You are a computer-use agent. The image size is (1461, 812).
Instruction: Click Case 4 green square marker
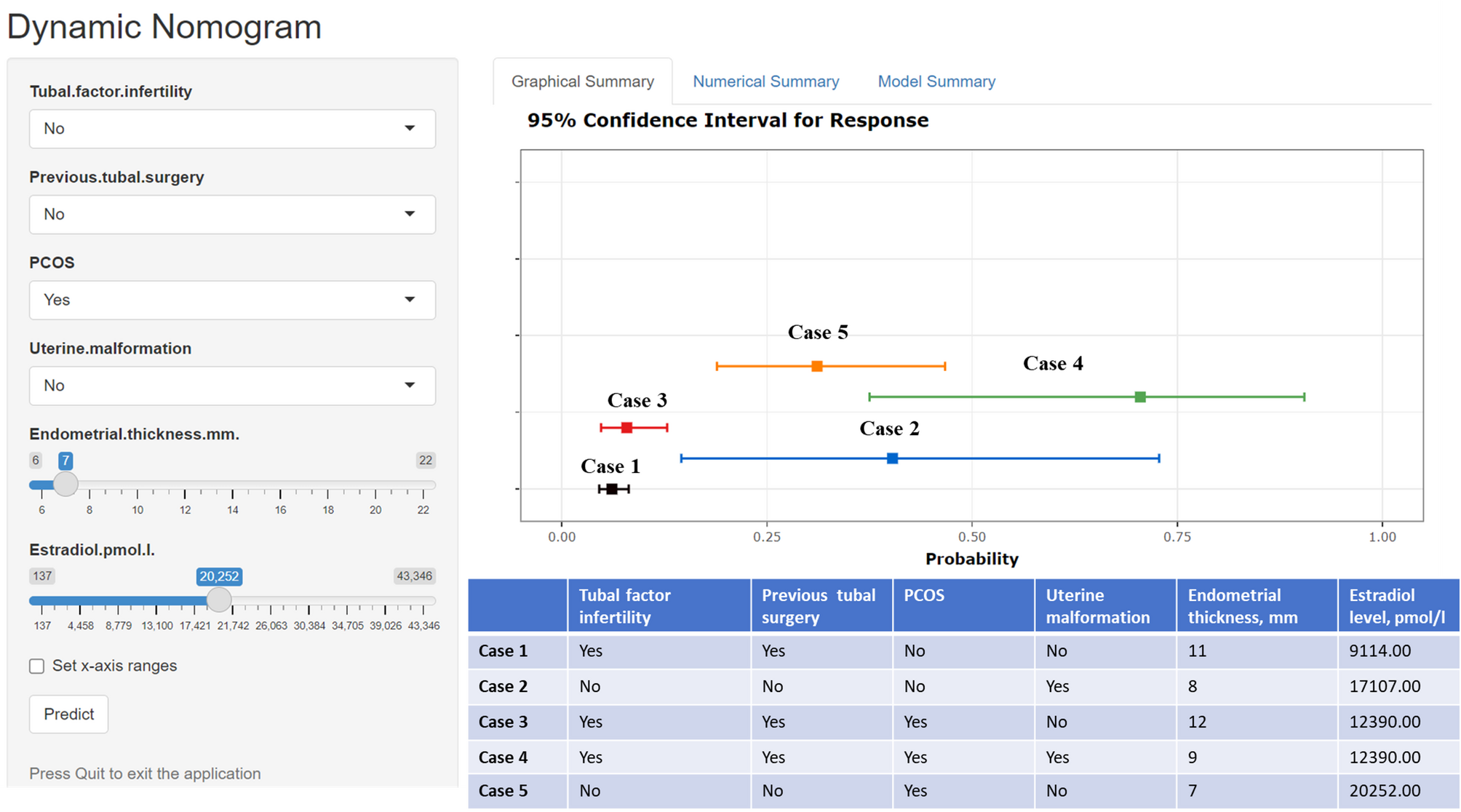[x=1140, y=397]
